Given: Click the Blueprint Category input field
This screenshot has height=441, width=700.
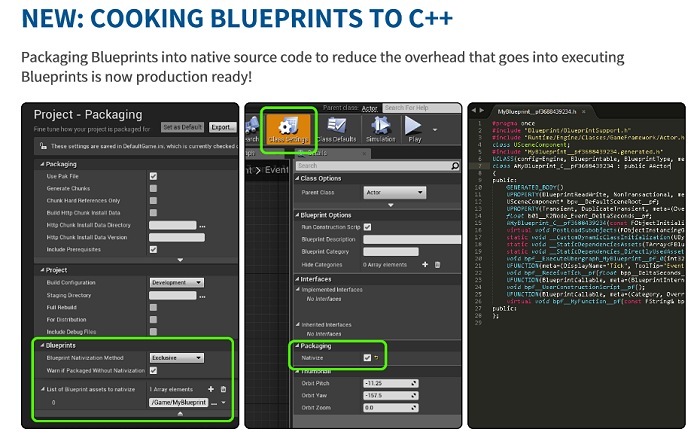Looking at the screenshot, I should click(391, 252).
